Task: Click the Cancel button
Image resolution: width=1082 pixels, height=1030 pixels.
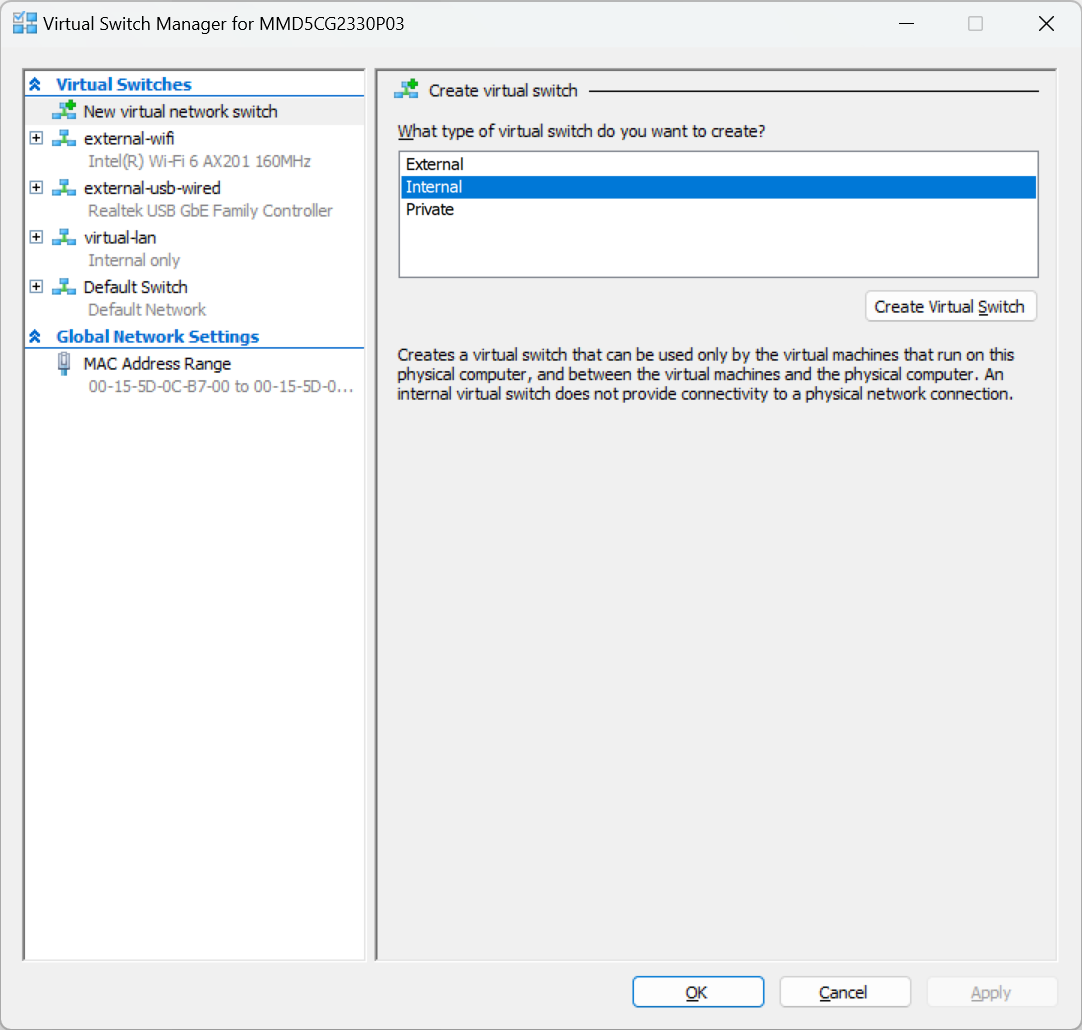Action: tap(844, 992)
